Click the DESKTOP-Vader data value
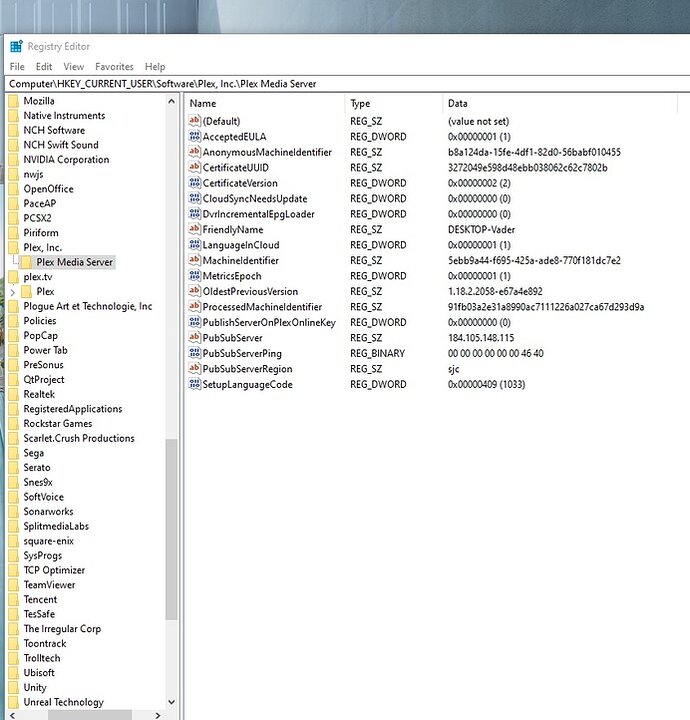This screenshot has height=720, width=690. [482, 230]
